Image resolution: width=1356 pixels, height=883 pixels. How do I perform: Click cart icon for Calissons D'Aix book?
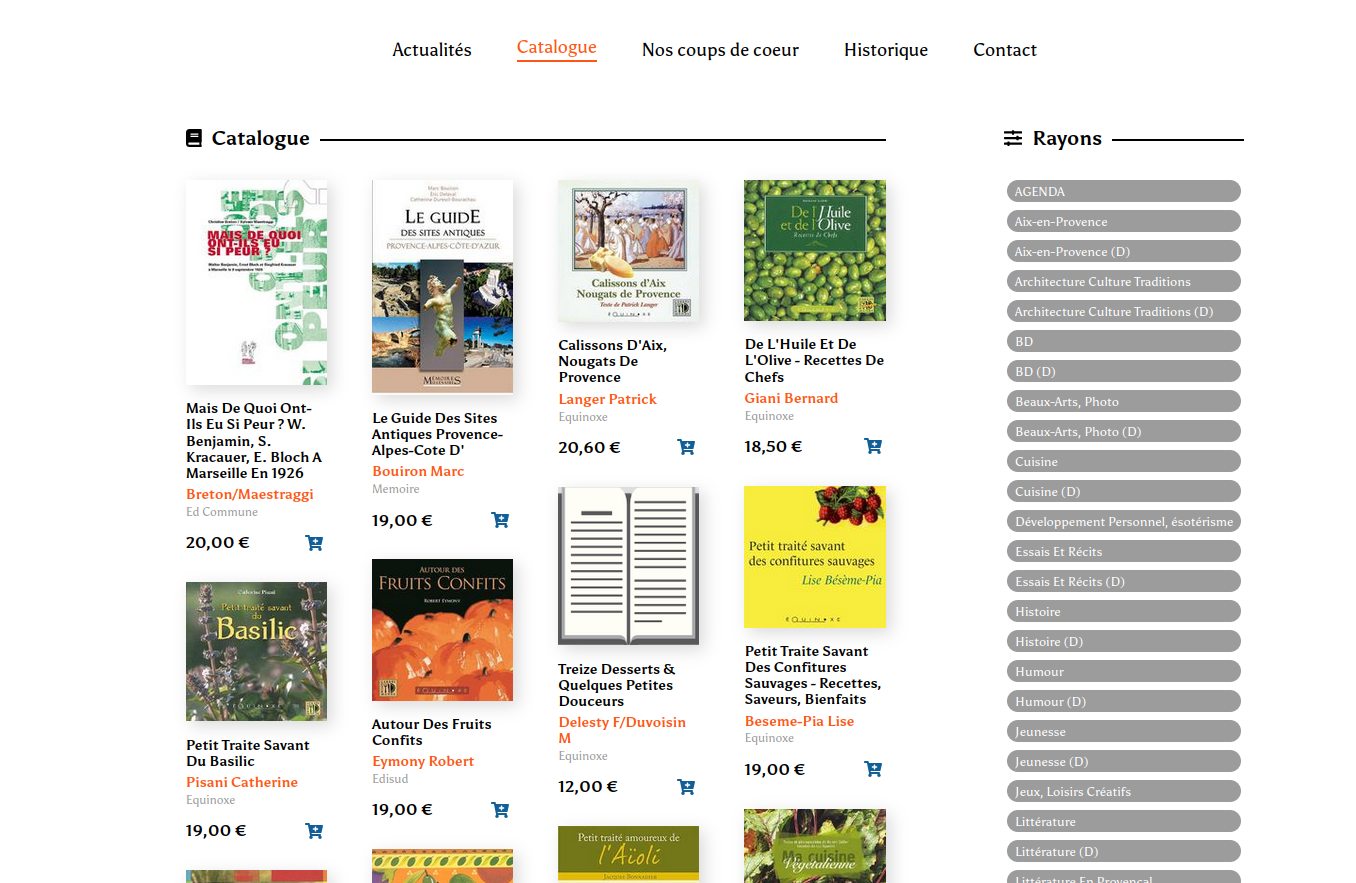[x=686, y=447]
